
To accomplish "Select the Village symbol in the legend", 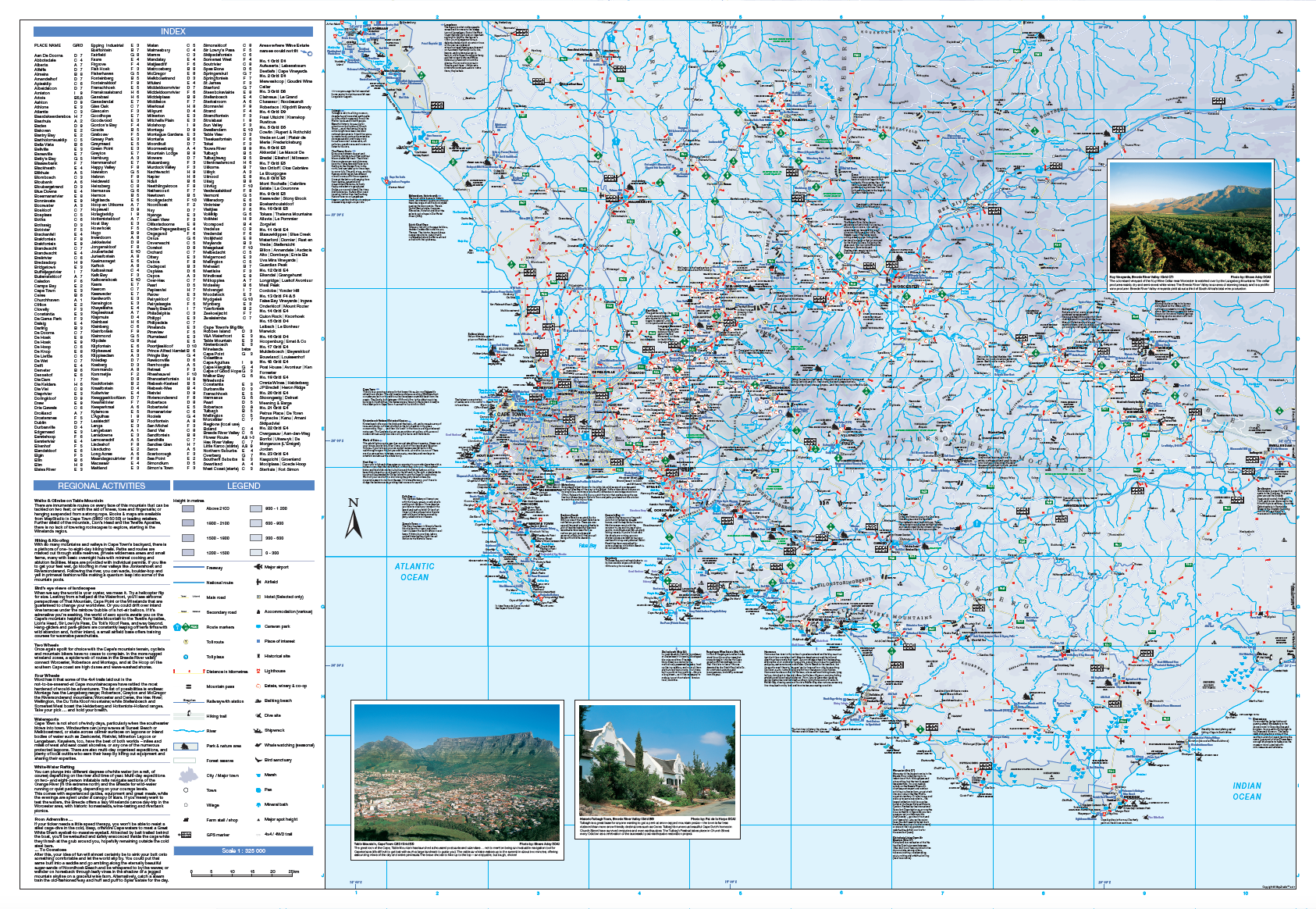I will click(187, 805).
